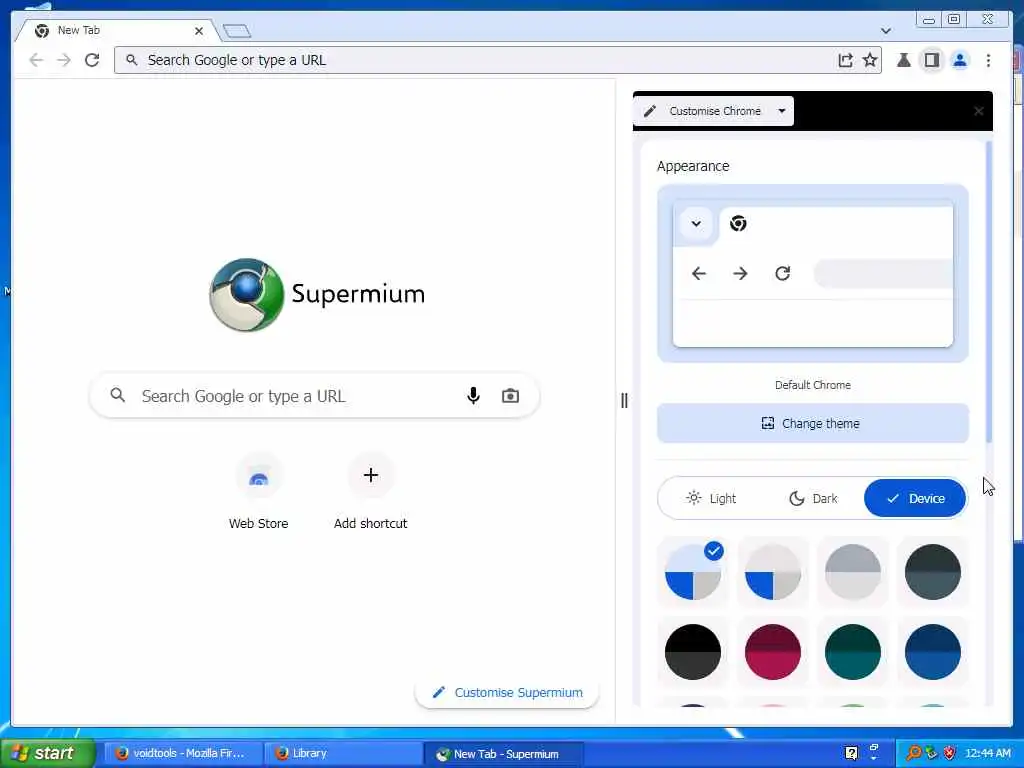Open the tab search chevron in title bar
Viewport: 1024px width, 768px height.
pos(886,31)
